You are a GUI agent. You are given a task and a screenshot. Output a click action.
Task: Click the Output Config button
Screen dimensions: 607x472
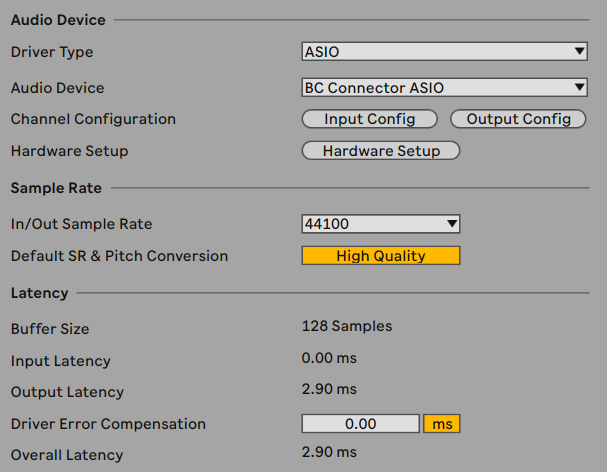(518, 119)
